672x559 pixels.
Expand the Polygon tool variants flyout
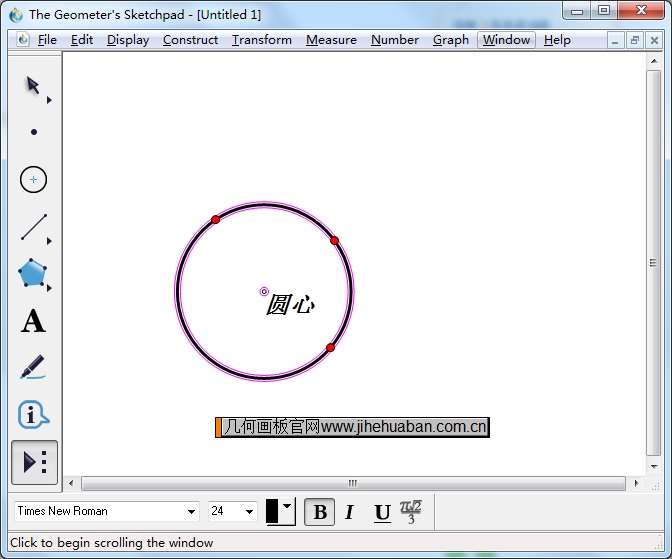click(x=49, y=288)
